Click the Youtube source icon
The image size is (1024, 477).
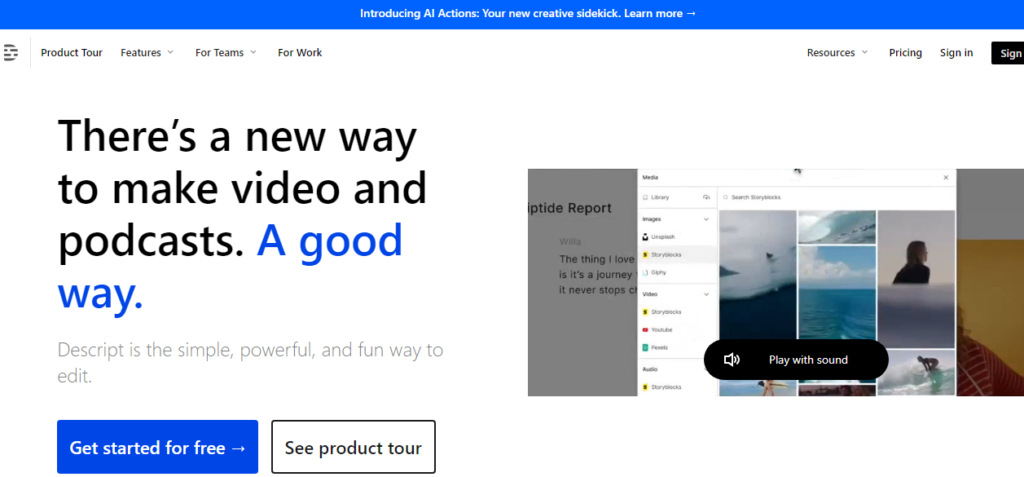point(645,330)
